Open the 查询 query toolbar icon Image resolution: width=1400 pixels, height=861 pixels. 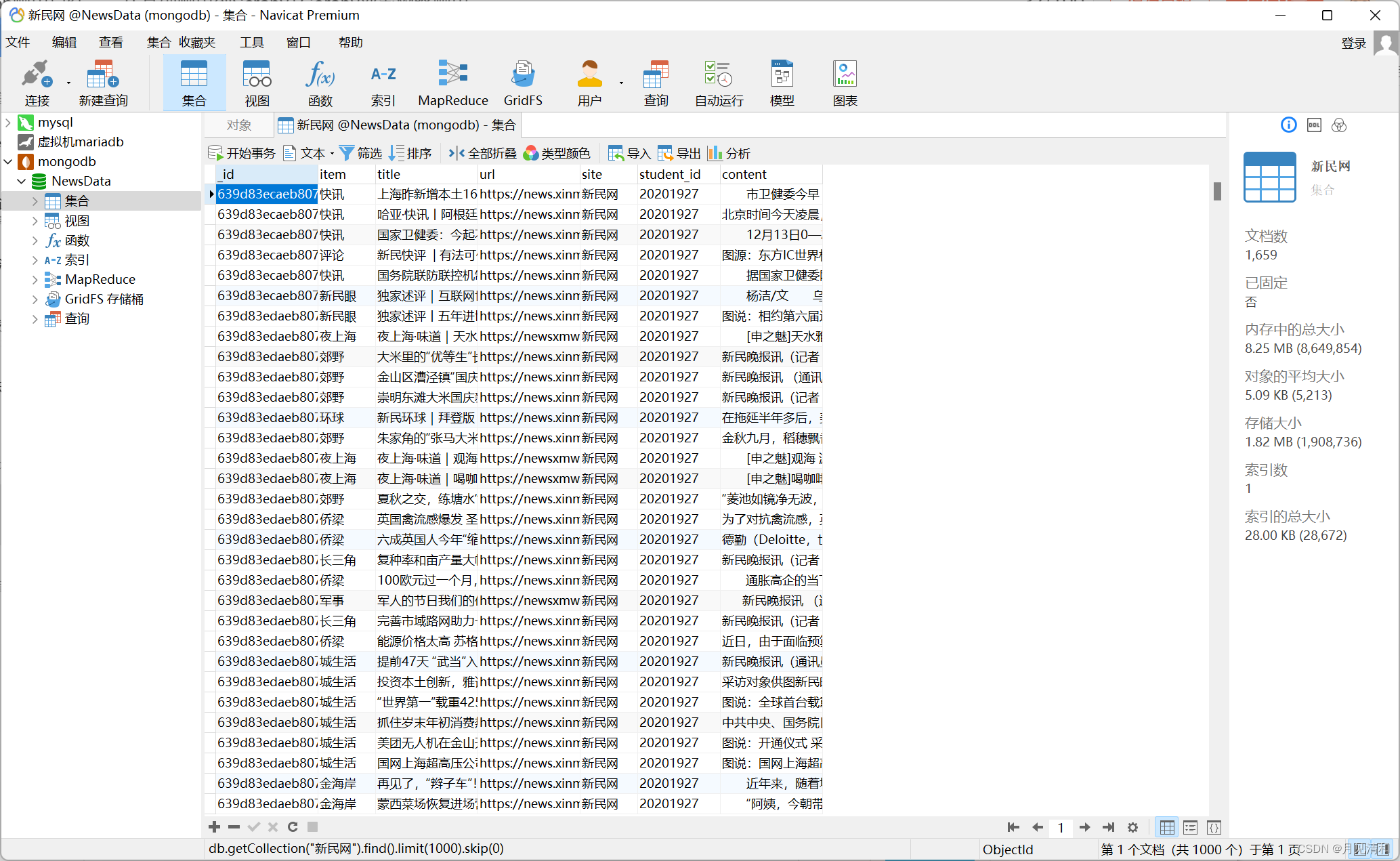(x=656, y=83)
